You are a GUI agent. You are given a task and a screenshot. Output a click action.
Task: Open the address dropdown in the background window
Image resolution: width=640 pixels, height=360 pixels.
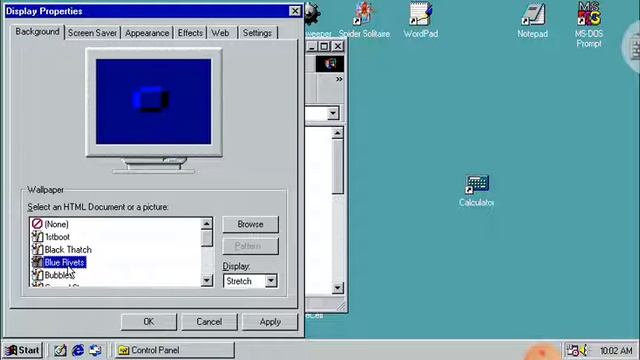[x=333, y=113]
